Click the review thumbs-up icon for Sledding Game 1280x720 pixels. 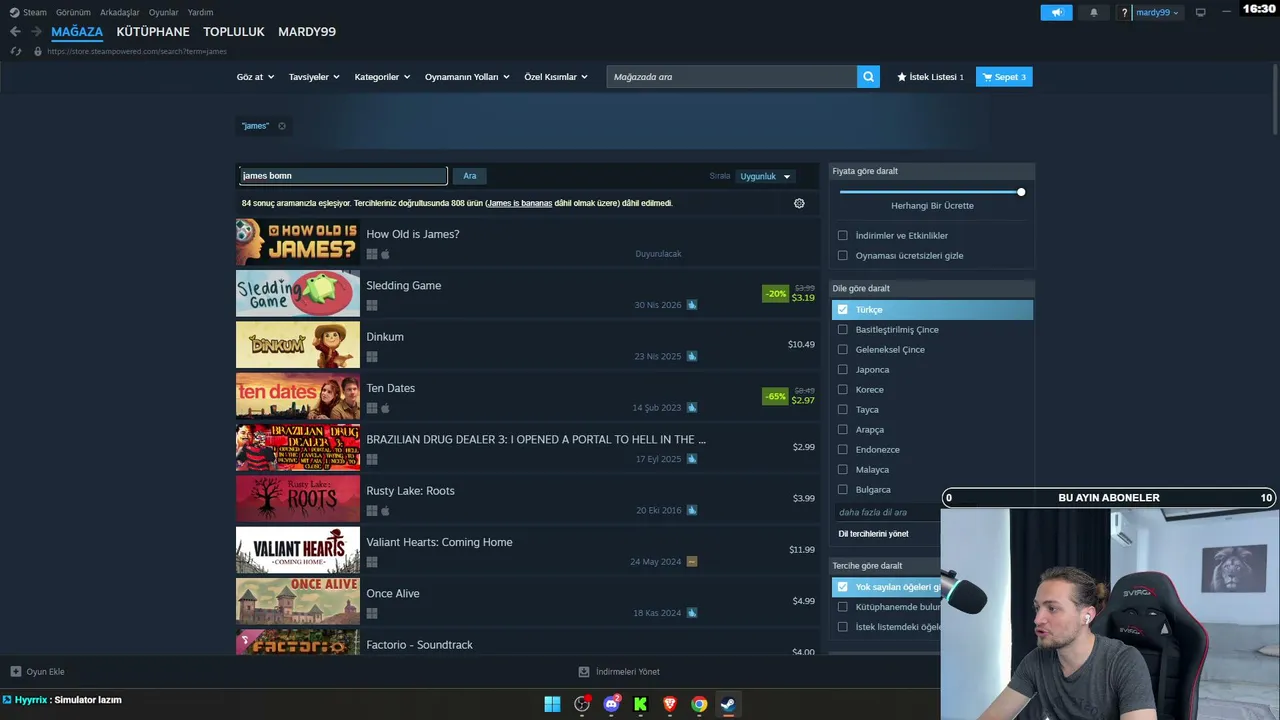point(691,305)
